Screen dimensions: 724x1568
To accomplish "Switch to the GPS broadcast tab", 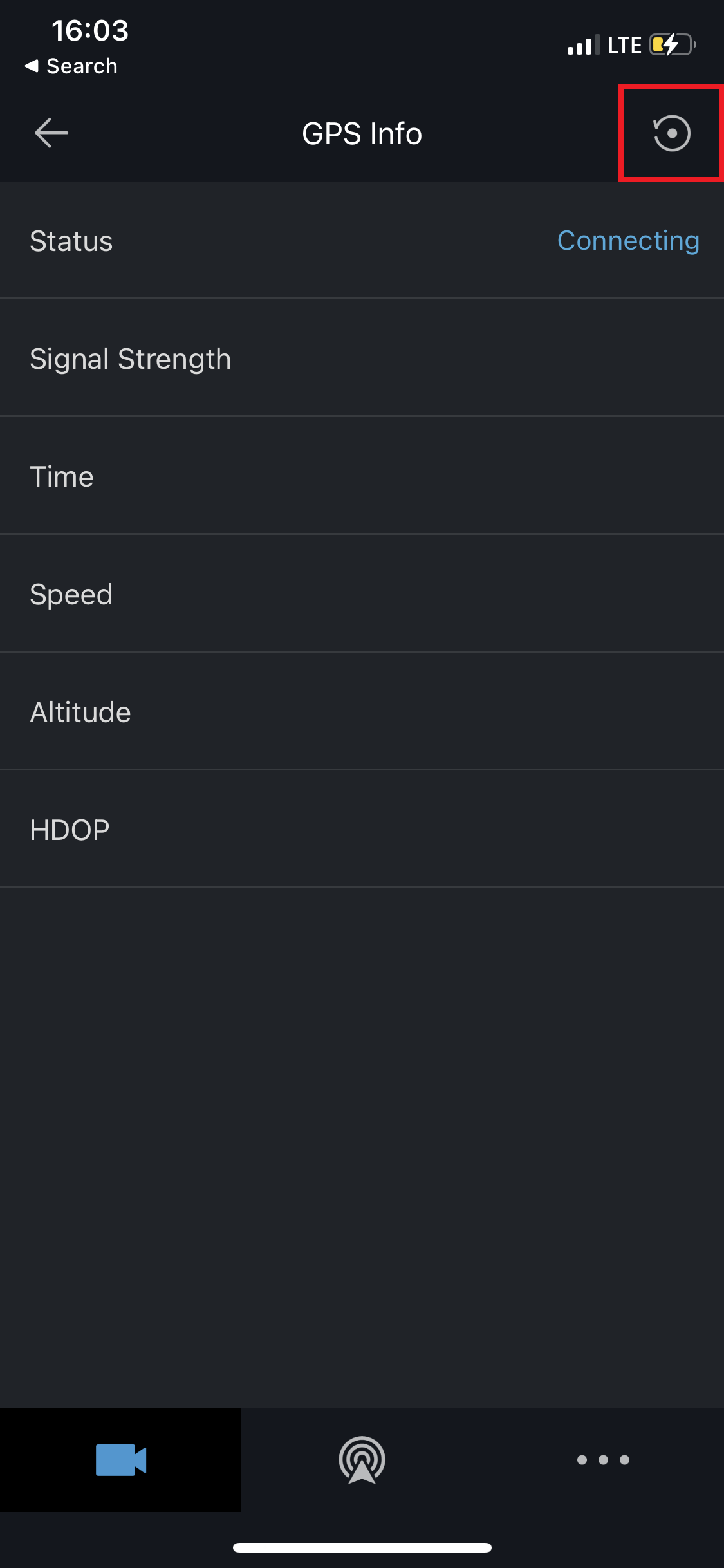I will click(x=362, y=1459).
